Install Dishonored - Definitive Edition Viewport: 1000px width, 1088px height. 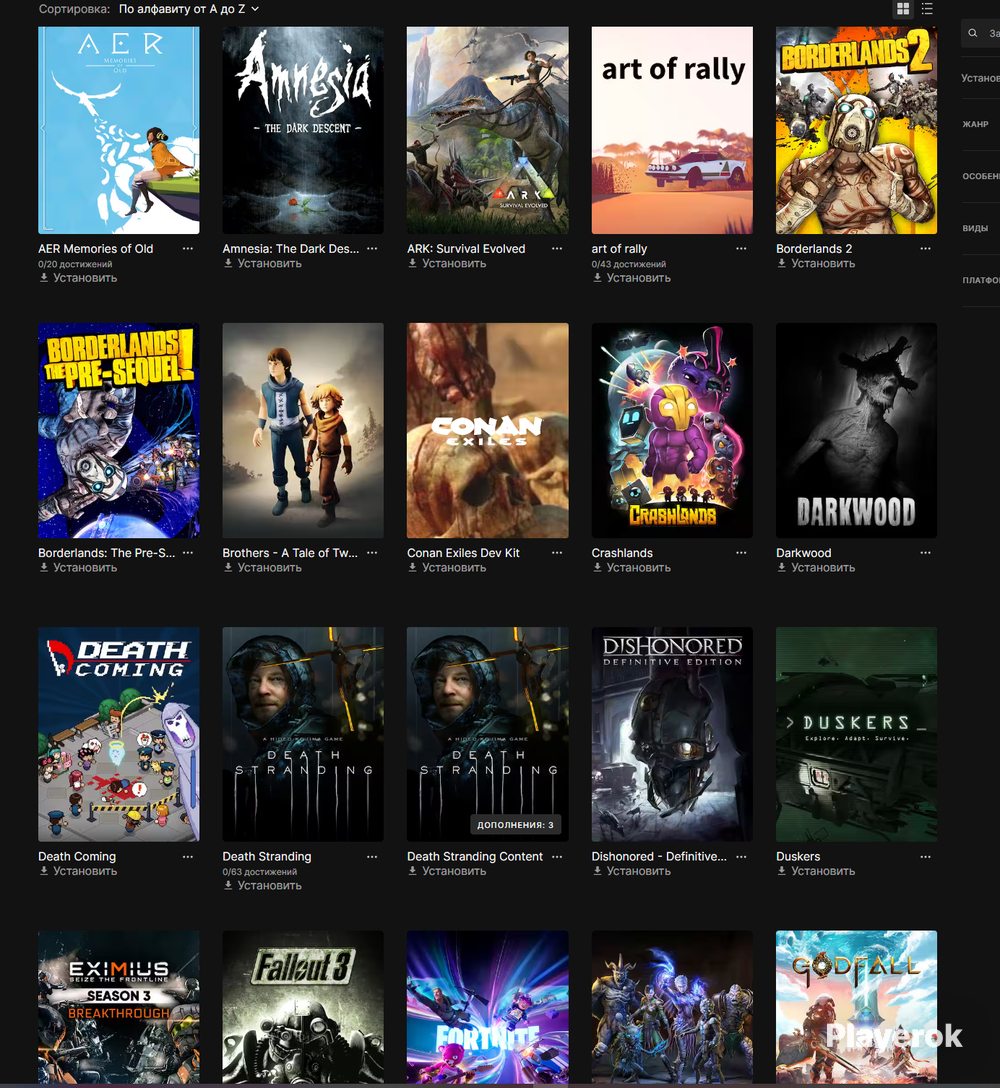(632, 872)
